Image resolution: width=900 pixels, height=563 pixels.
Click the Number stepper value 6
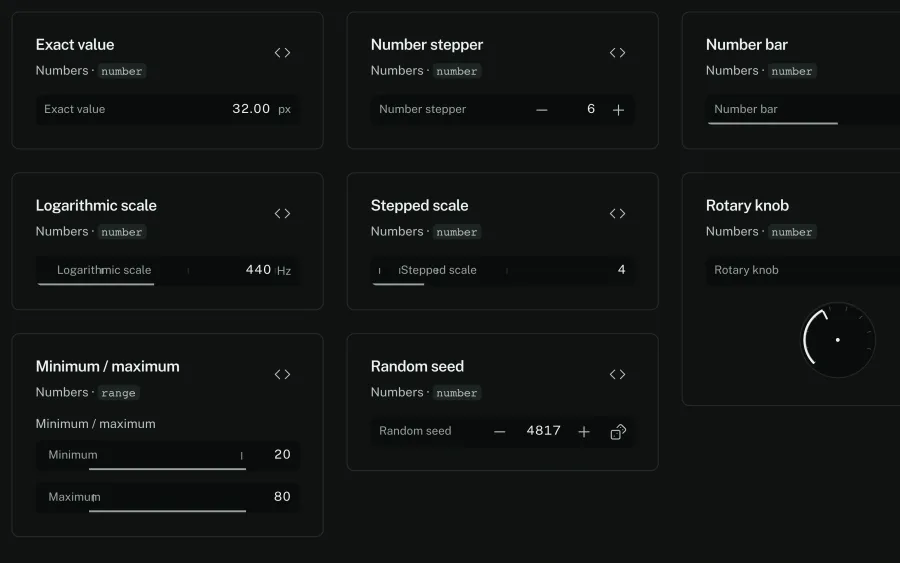click(591, 109)
